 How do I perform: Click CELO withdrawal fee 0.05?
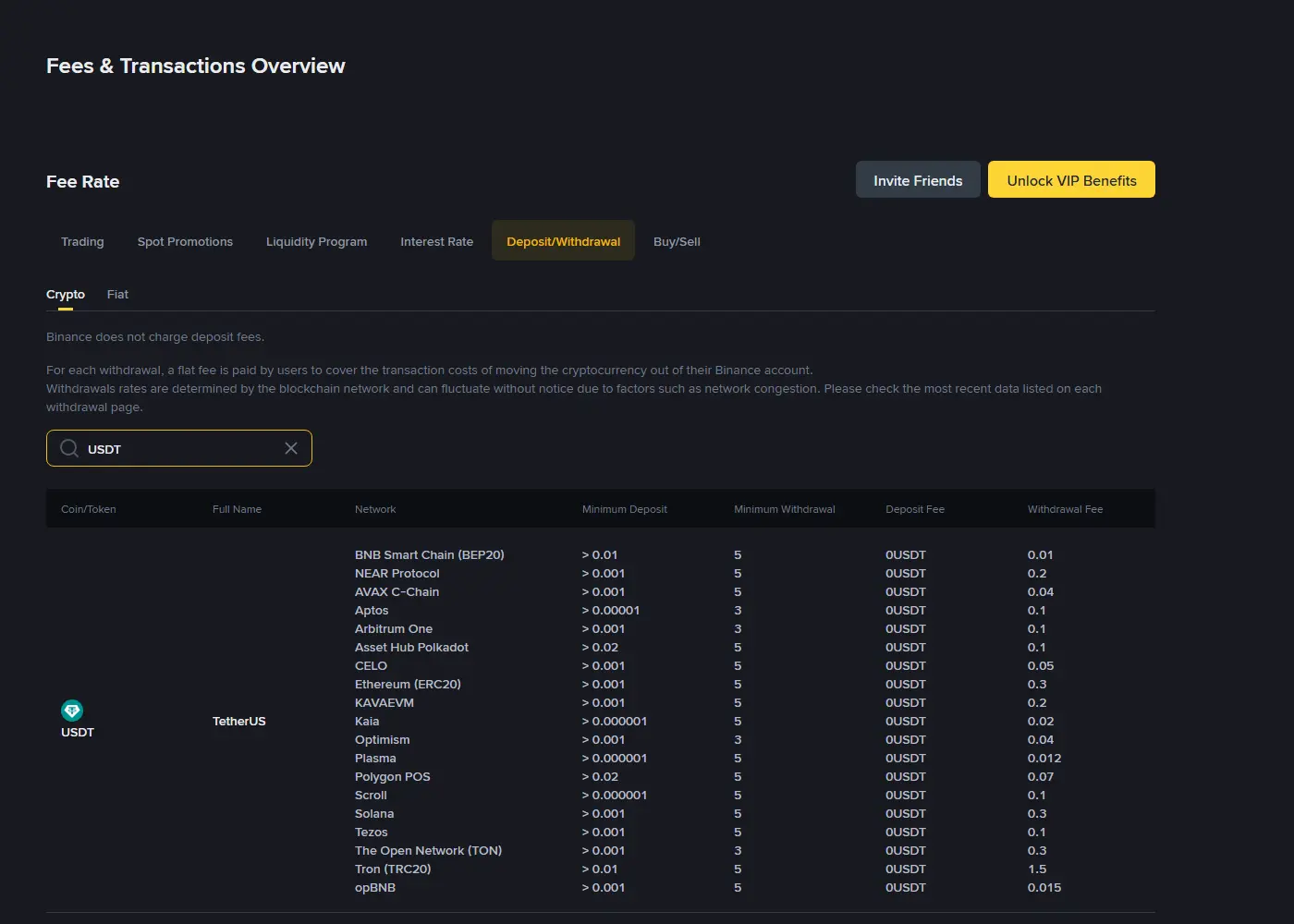[1041, 665]
